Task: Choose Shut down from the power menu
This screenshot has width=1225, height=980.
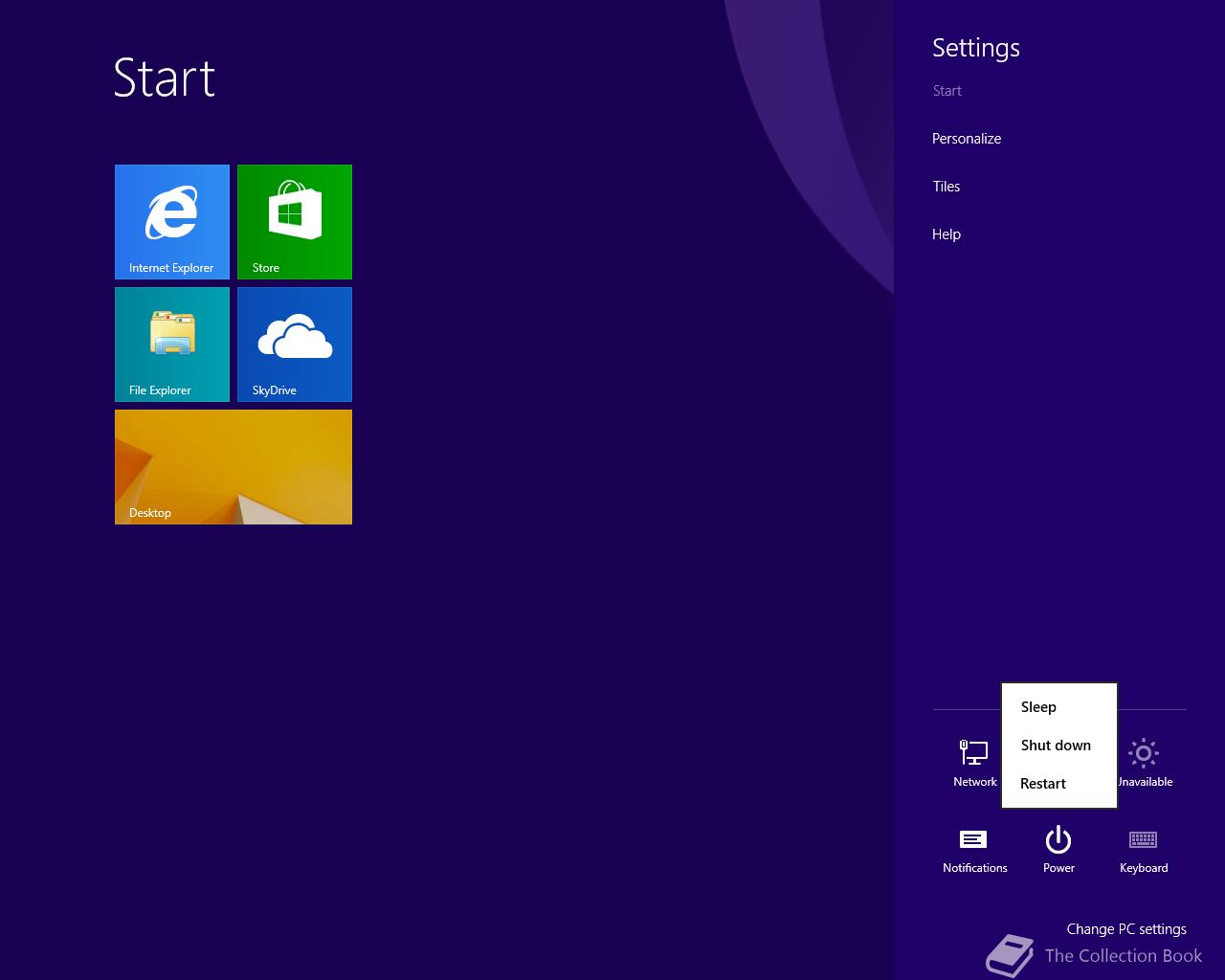Action: 1058,746
